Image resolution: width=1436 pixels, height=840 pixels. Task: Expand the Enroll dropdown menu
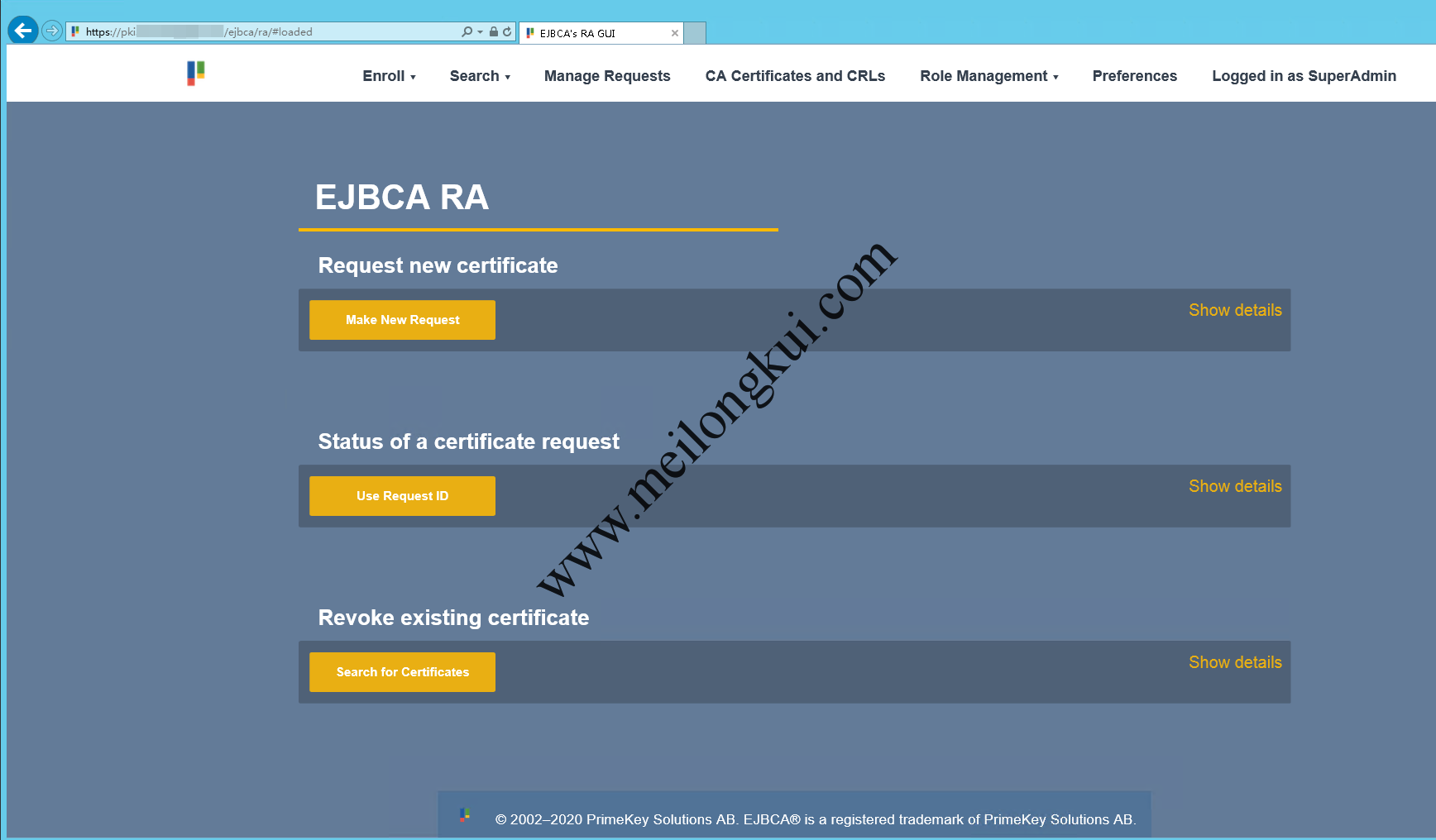[x=389, y=76]
